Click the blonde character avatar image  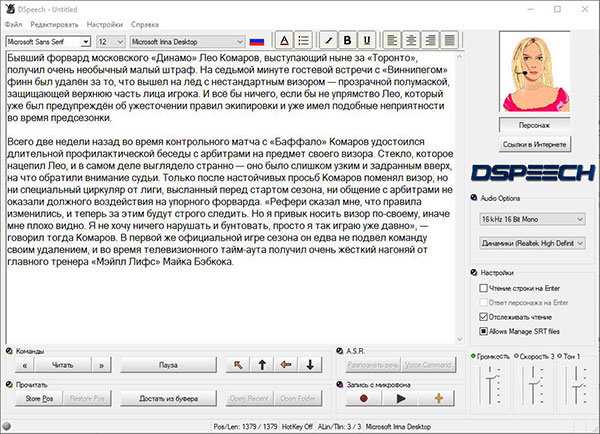535,73
